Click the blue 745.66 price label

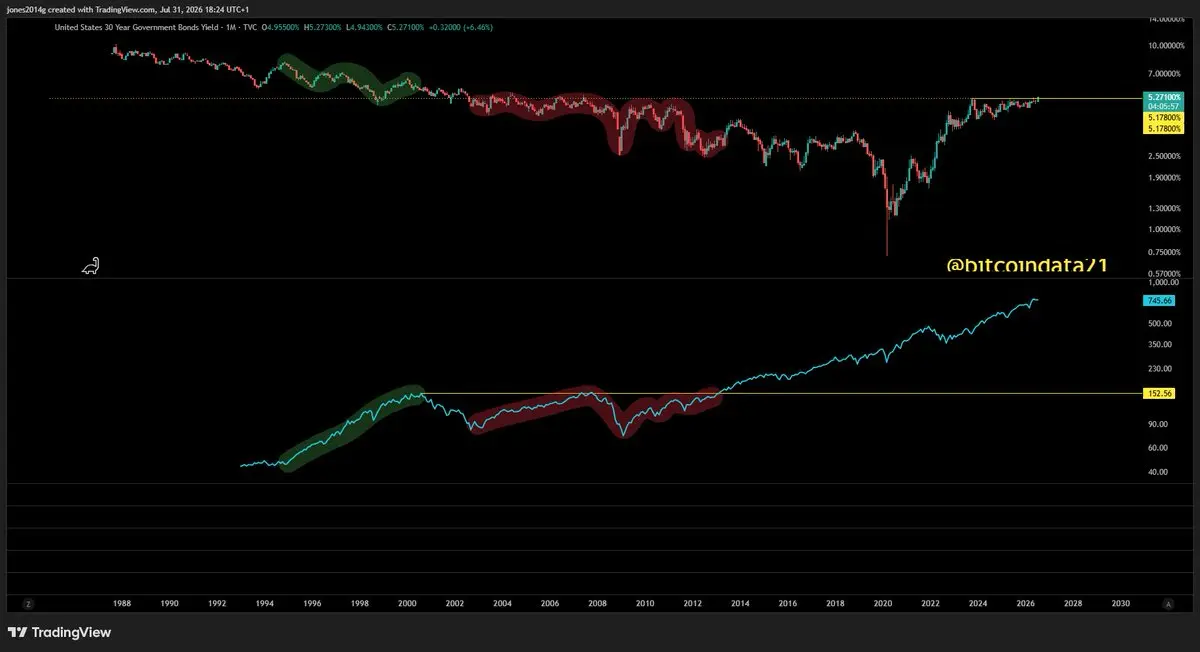(x=1158, y=301)
